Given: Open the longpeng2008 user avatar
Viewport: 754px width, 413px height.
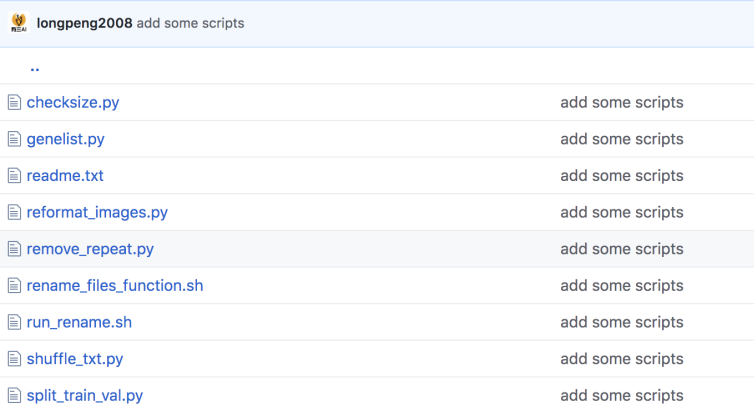Looking at the screenshot, I should tap(19, 23).
